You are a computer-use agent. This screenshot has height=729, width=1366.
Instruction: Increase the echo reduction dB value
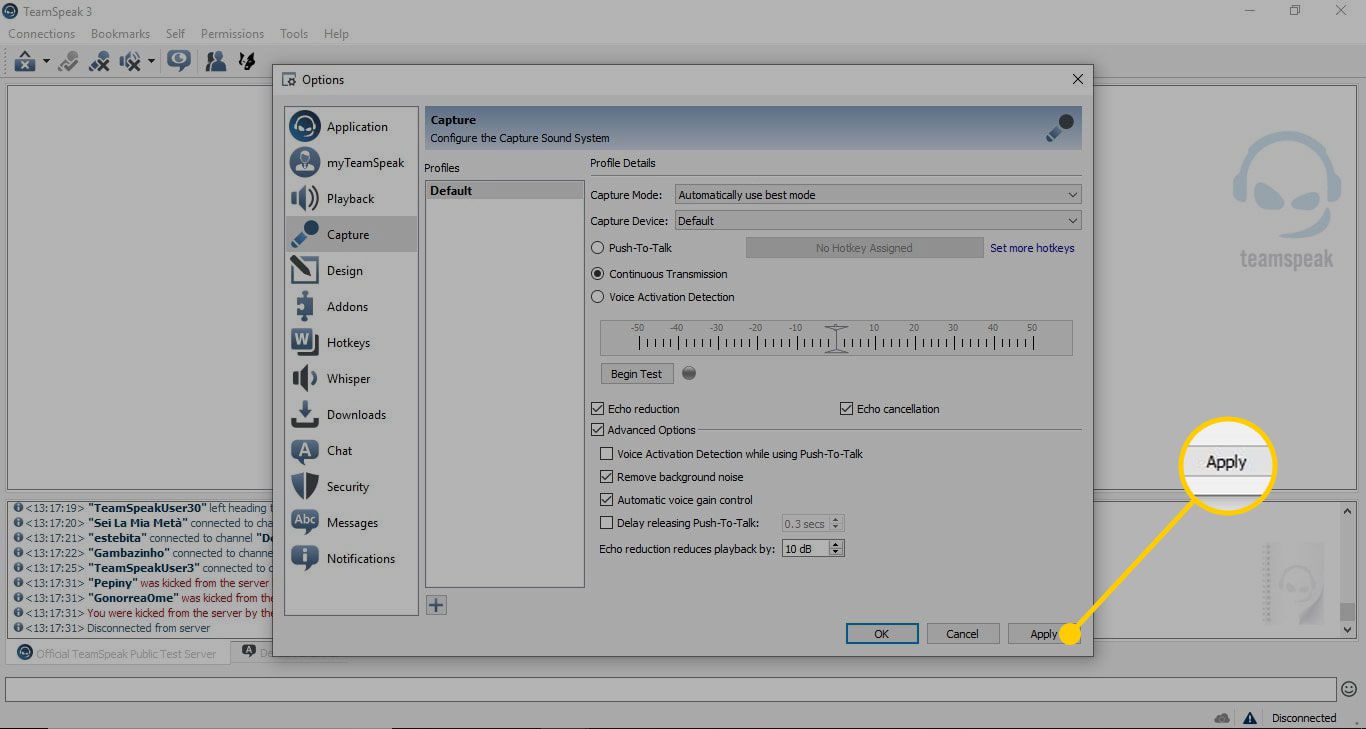pyautogui.click(x=837, y=545)
